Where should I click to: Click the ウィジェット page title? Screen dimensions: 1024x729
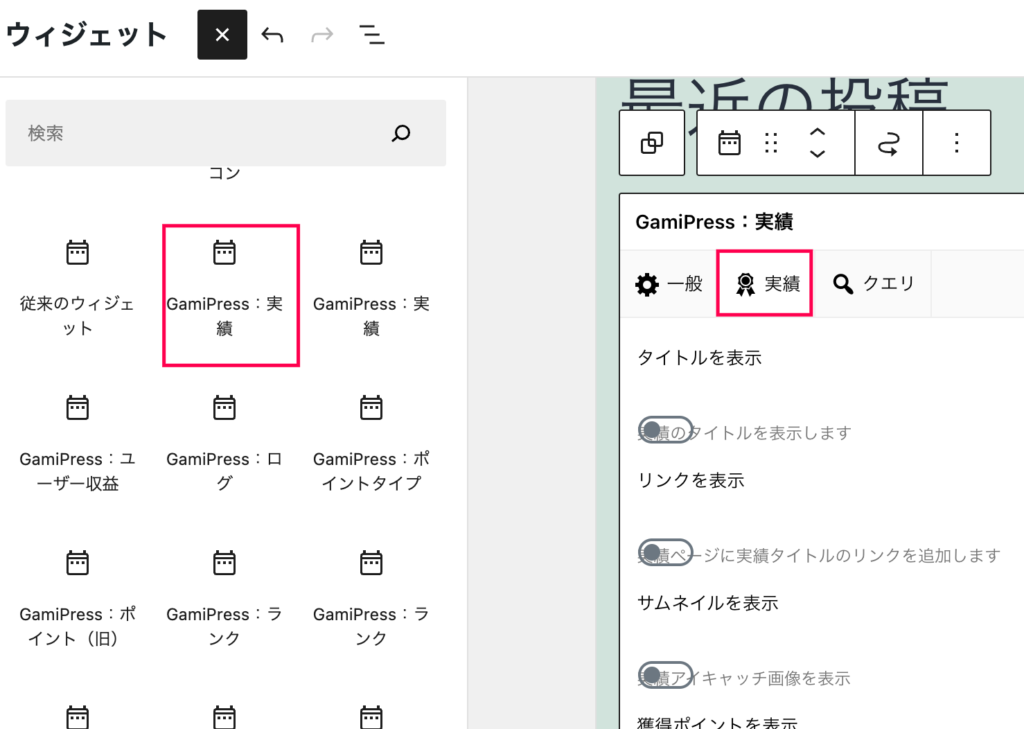[x=87, y=35]
